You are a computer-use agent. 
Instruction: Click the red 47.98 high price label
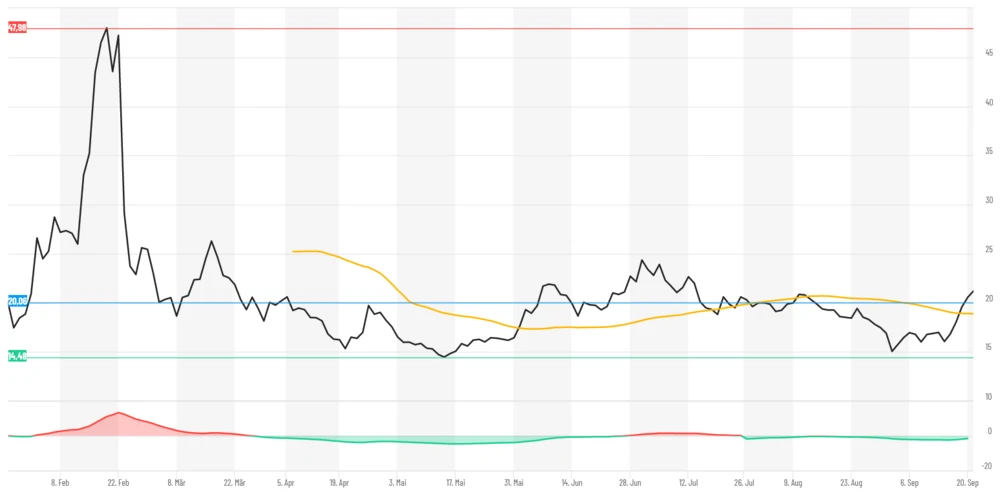17,28
